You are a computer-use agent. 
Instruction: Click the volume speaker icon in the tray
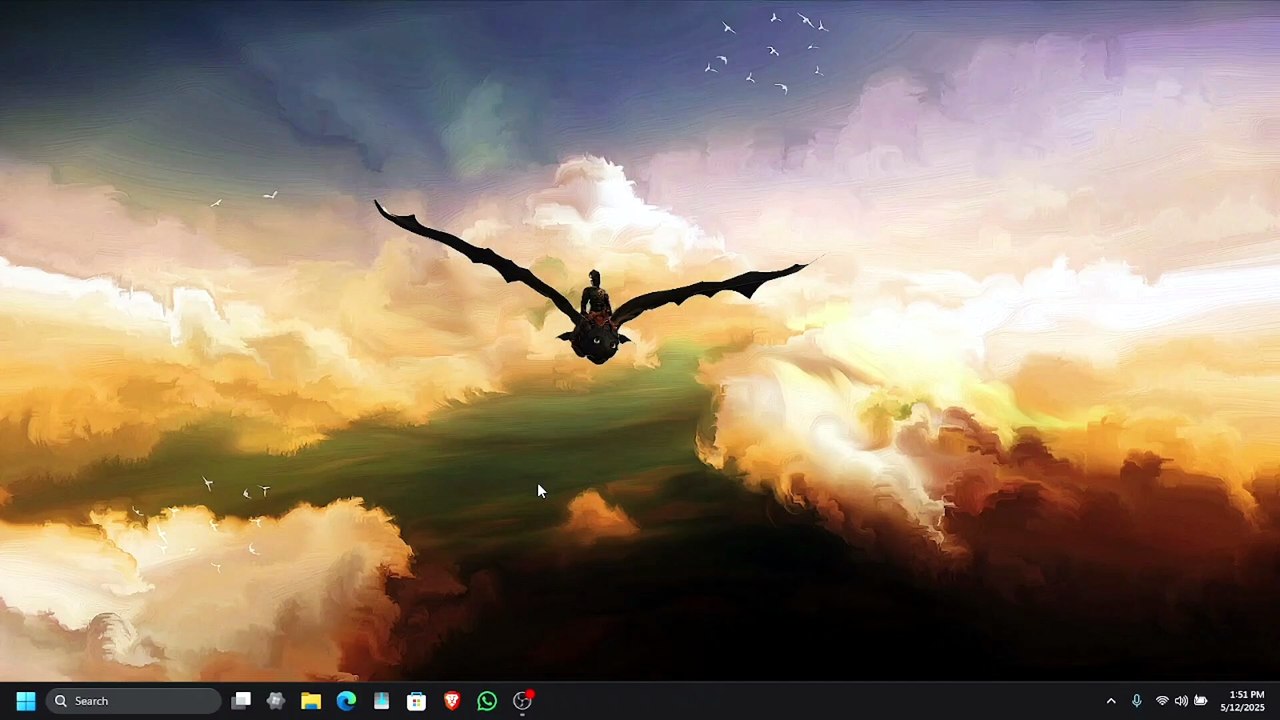point(1181,701)
